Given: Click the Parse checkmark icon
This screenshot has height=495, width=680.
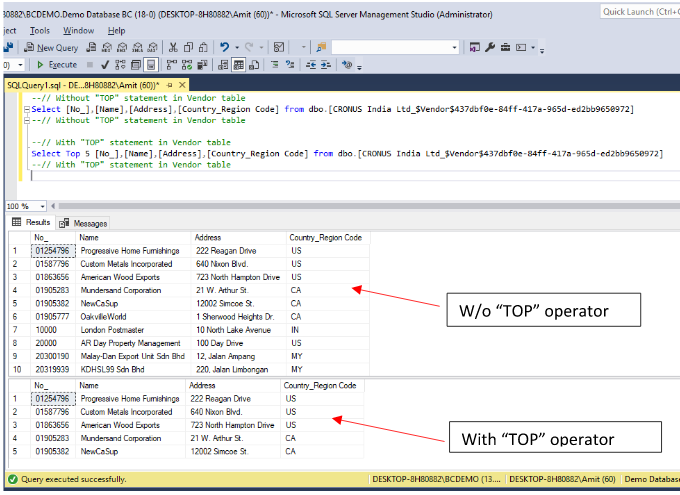Looking at the screenshot, I should click(105, 65).
